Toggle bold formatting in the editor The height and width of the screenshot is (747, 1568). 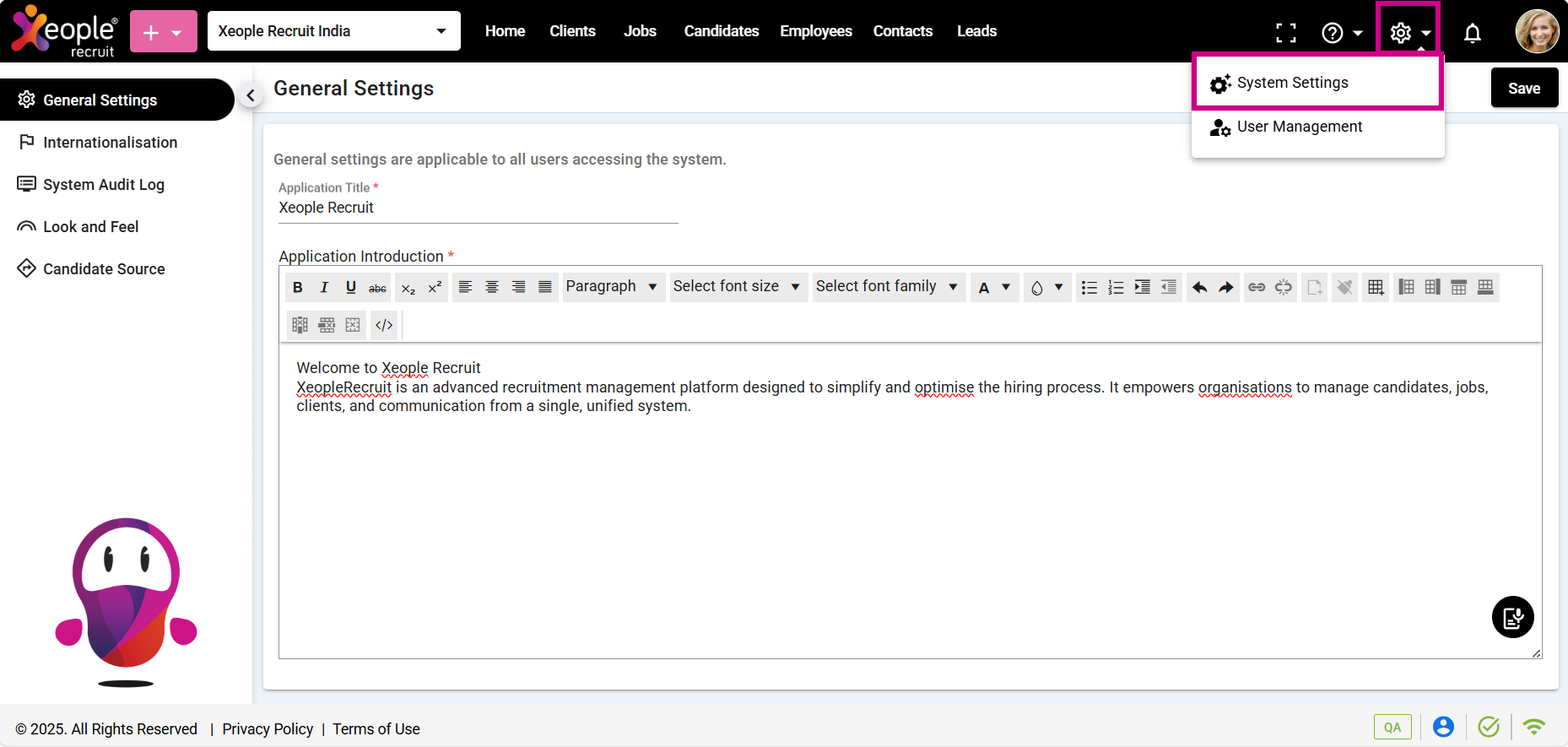[298, 288]
